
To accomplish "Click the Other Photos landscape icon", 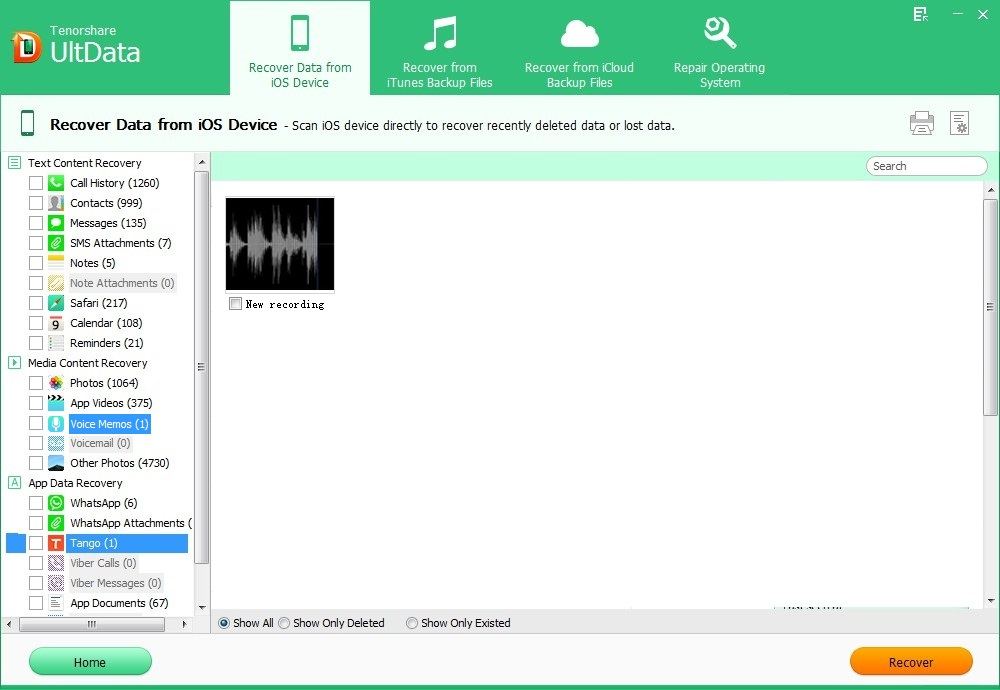I will [x=56, y=463].
